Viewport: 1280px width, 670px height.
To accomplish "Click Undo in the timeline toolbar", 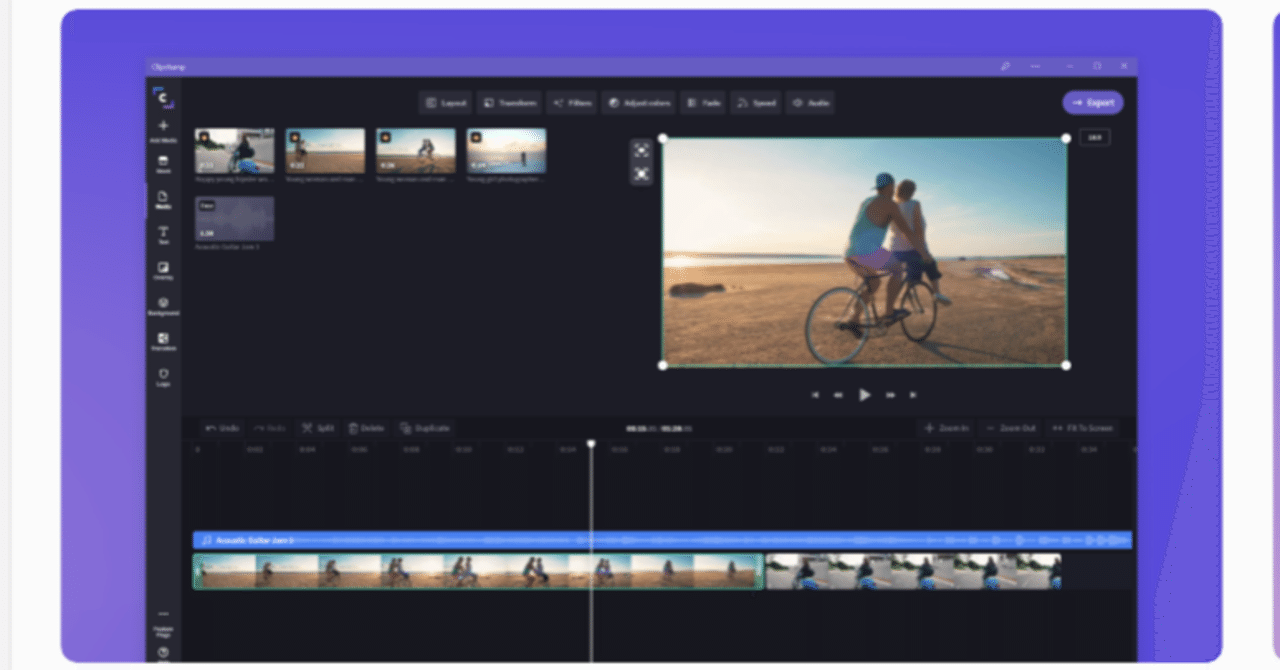I will (x=222, y=428).
